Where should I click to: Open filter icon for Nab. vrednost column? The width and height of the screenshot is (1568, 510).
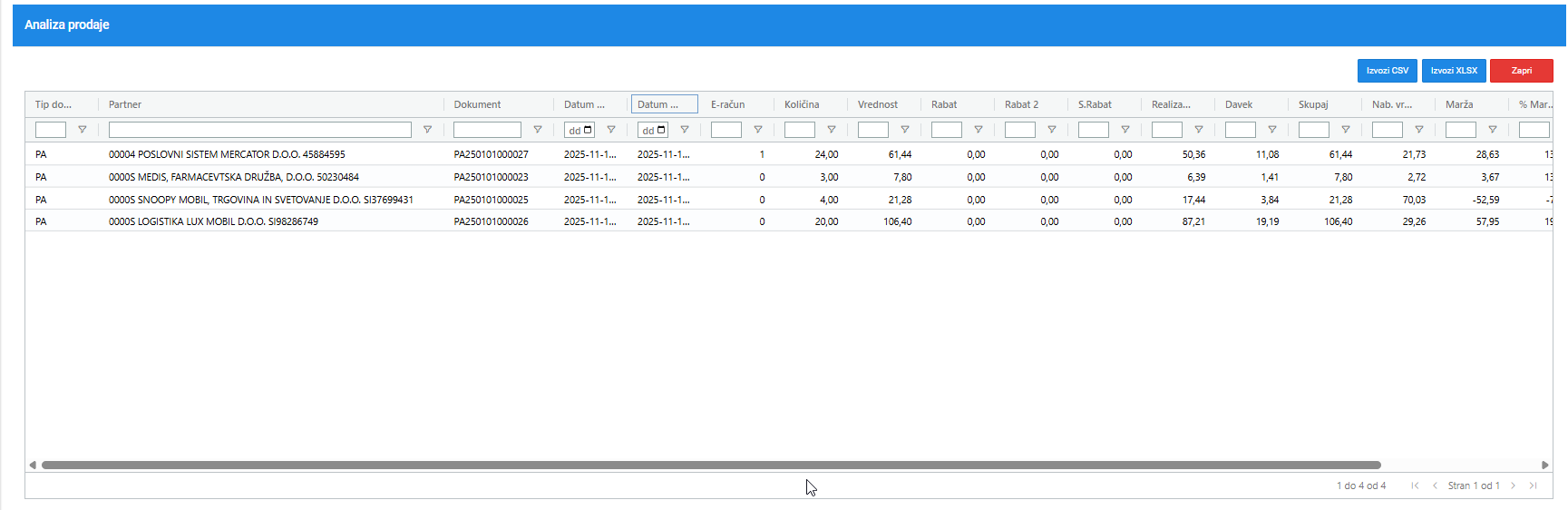point(1419,130)
